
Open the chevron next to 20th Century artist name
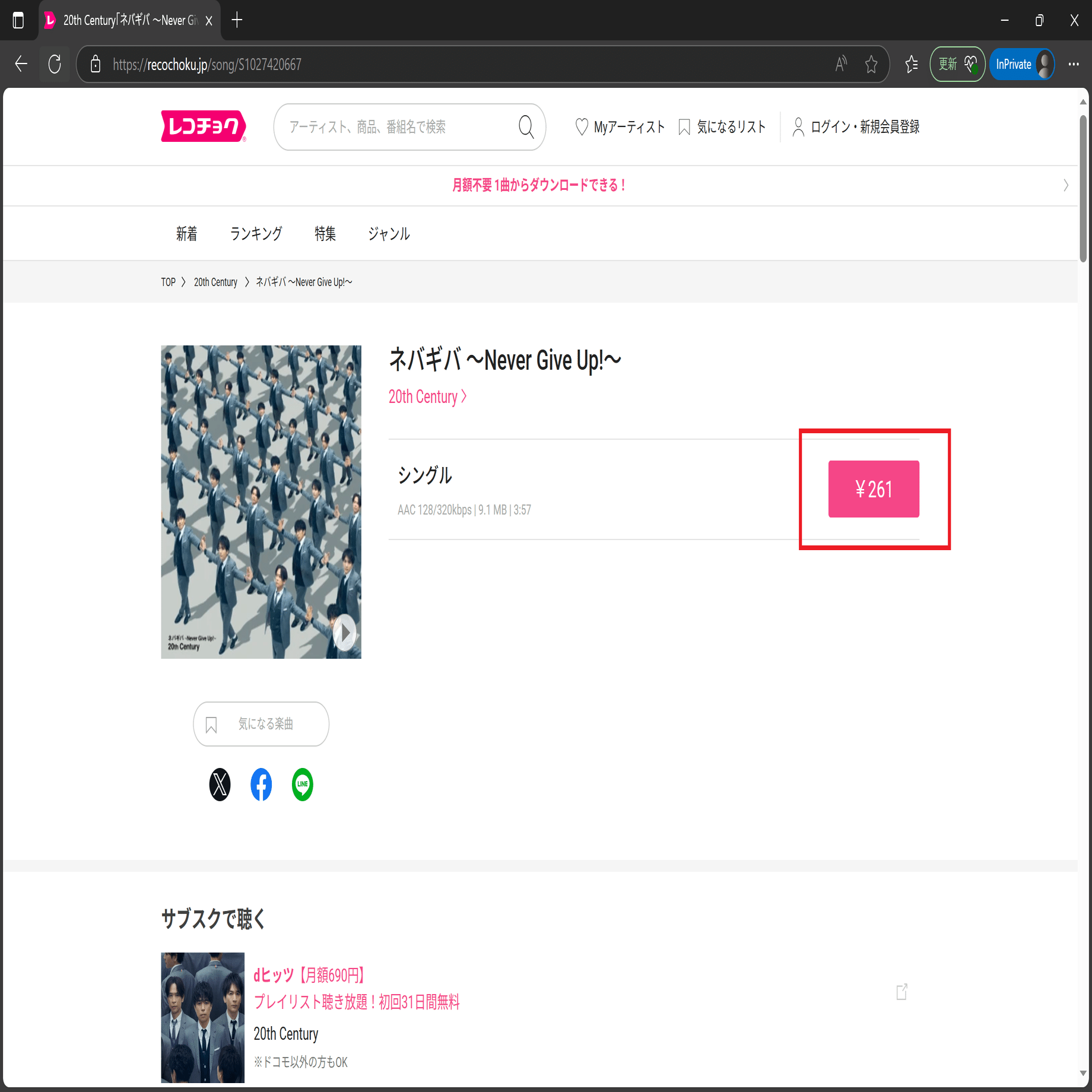465,396
